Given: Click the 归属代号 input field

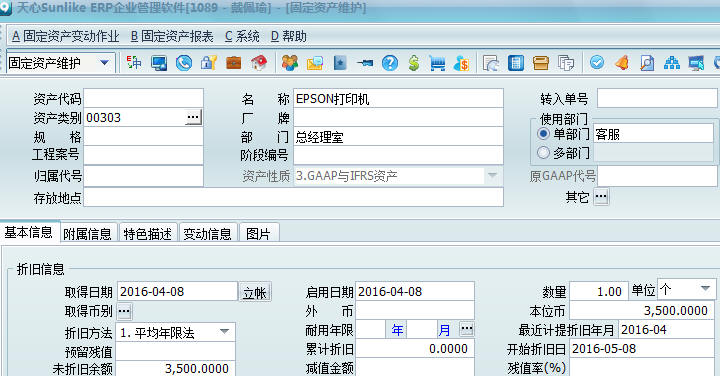Looking at the screenshot, I should 143,176.
